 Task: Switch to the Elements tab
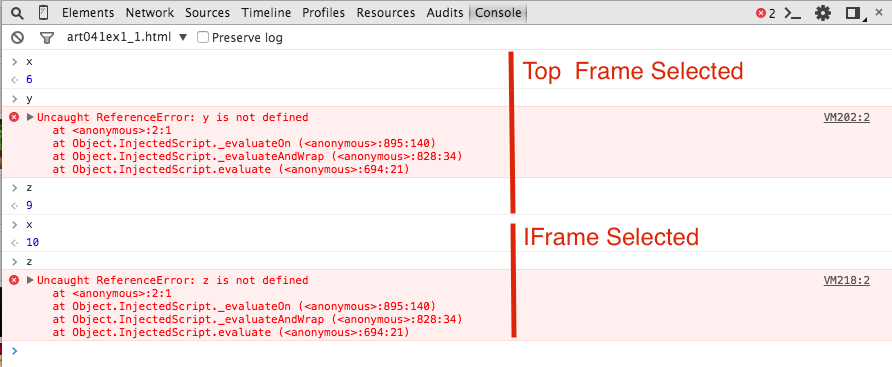[88, 13]
